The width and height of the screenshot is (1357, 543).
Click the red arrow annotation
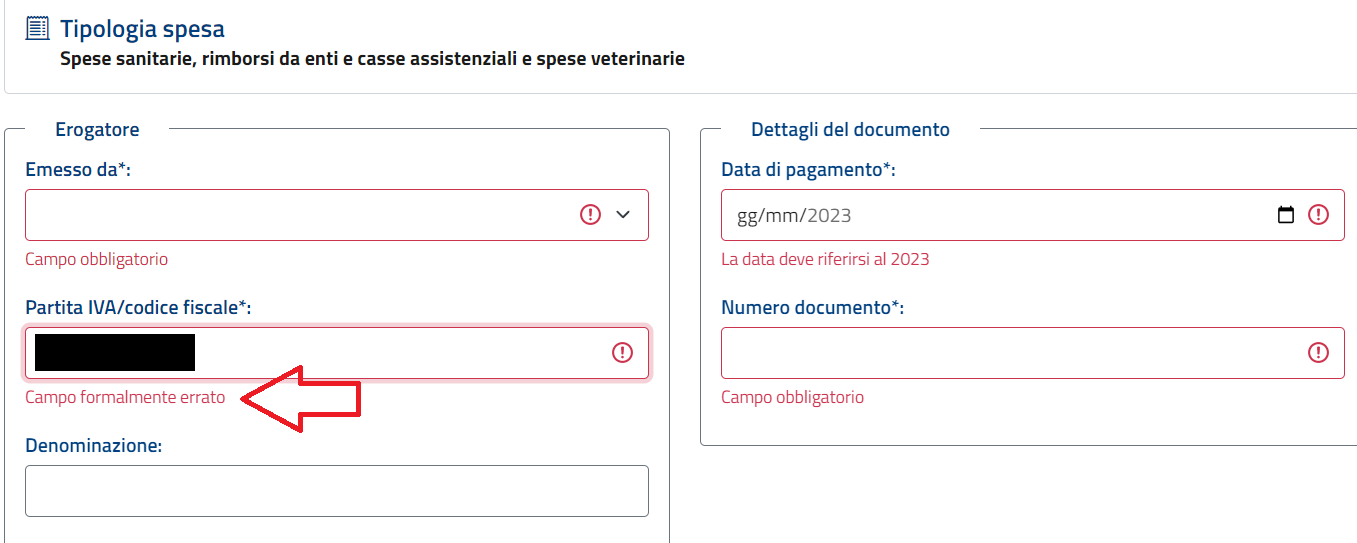300,399
